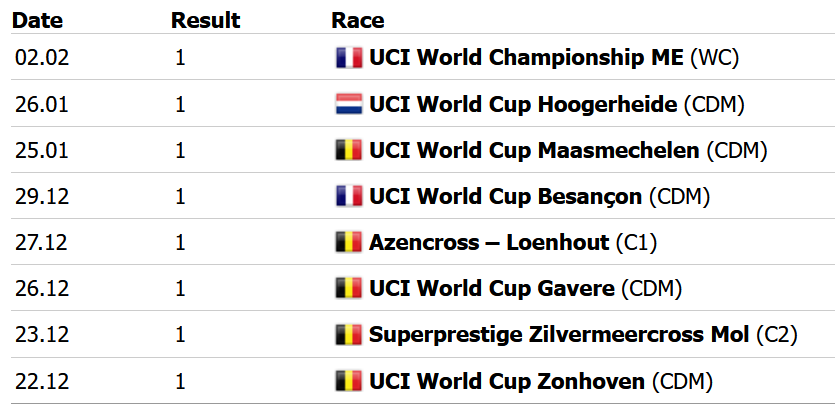Click the Belgian flag beside Superprestige Zilvermeercross Mol

[x=348, y=334]
